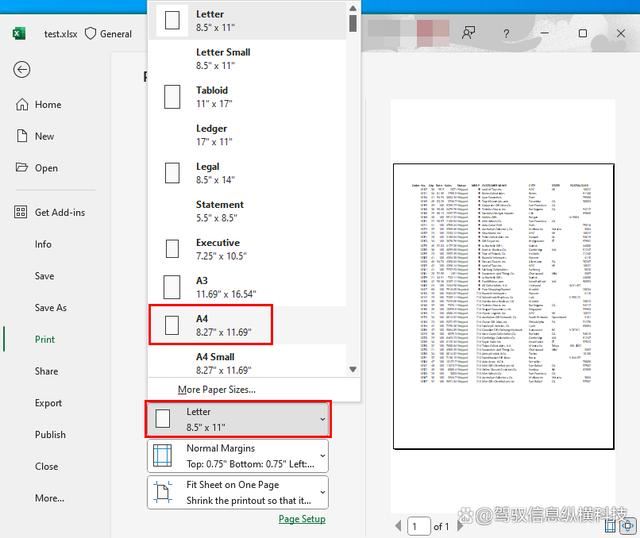Open the Export page
This screenshot has height=538, width=640.
point(48,403)
